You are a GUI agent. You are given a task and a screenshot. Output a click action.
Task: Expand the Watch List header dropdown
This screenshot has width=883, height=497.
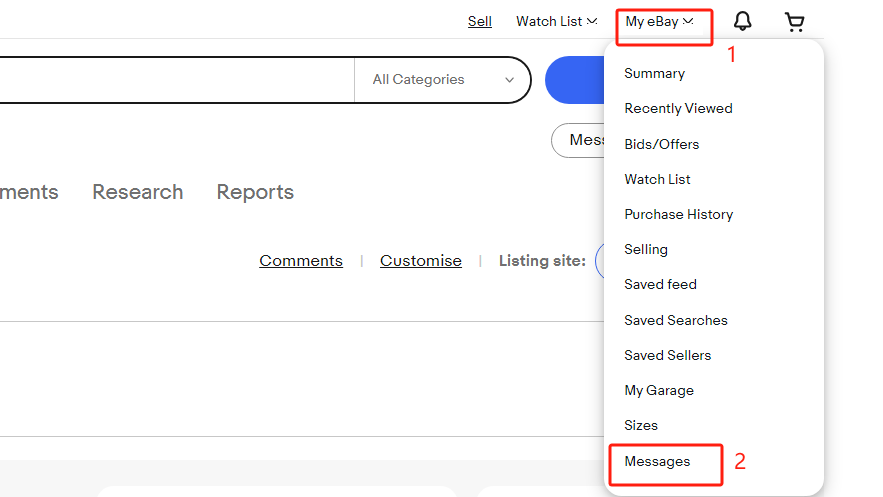tap(556, 21)
